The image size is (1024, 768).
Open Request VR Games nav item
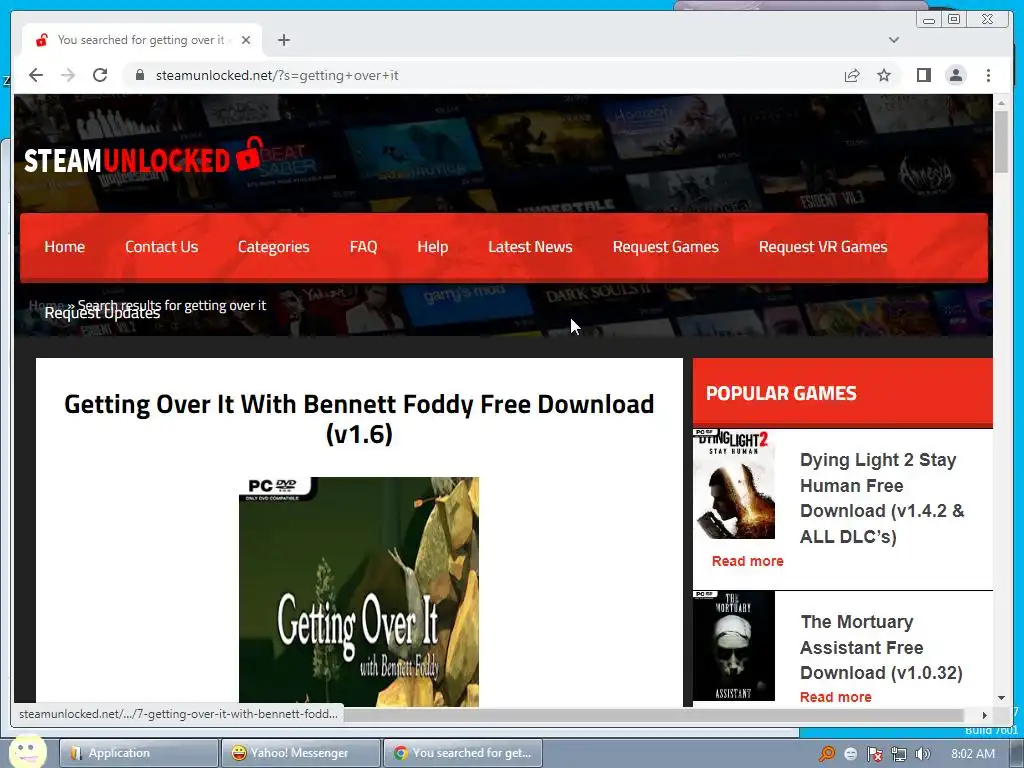point(823,247)
